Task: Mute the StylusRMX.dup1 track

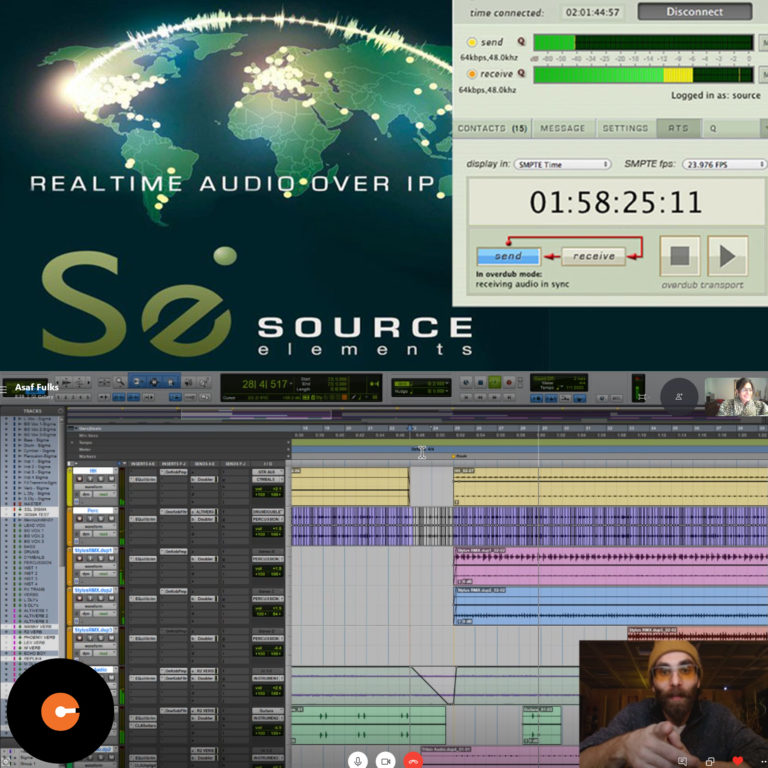Action: click(x=111, y=559)
